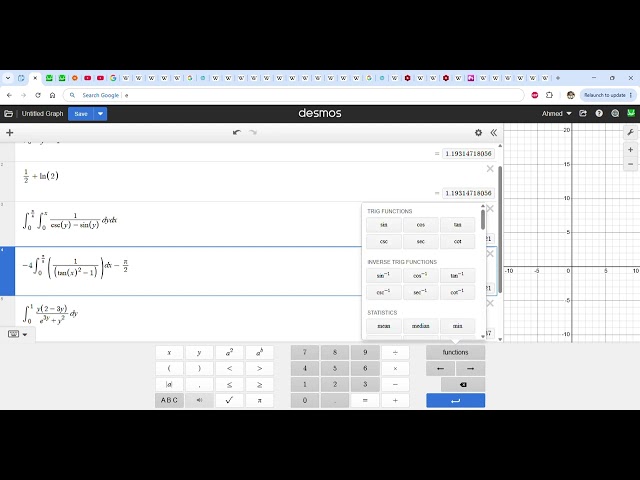Click the Relaunch to update button
The width and height of the screenshot is (640, 480).
click(608, 95)
